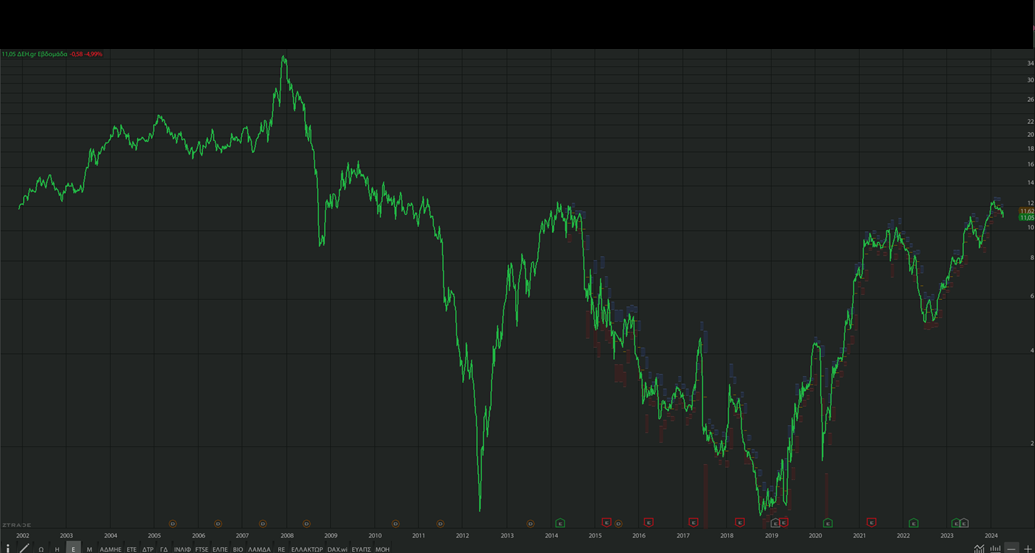Open the orange dividend marker in mid 2015
1035x553 pixels.
pos(618,523)
